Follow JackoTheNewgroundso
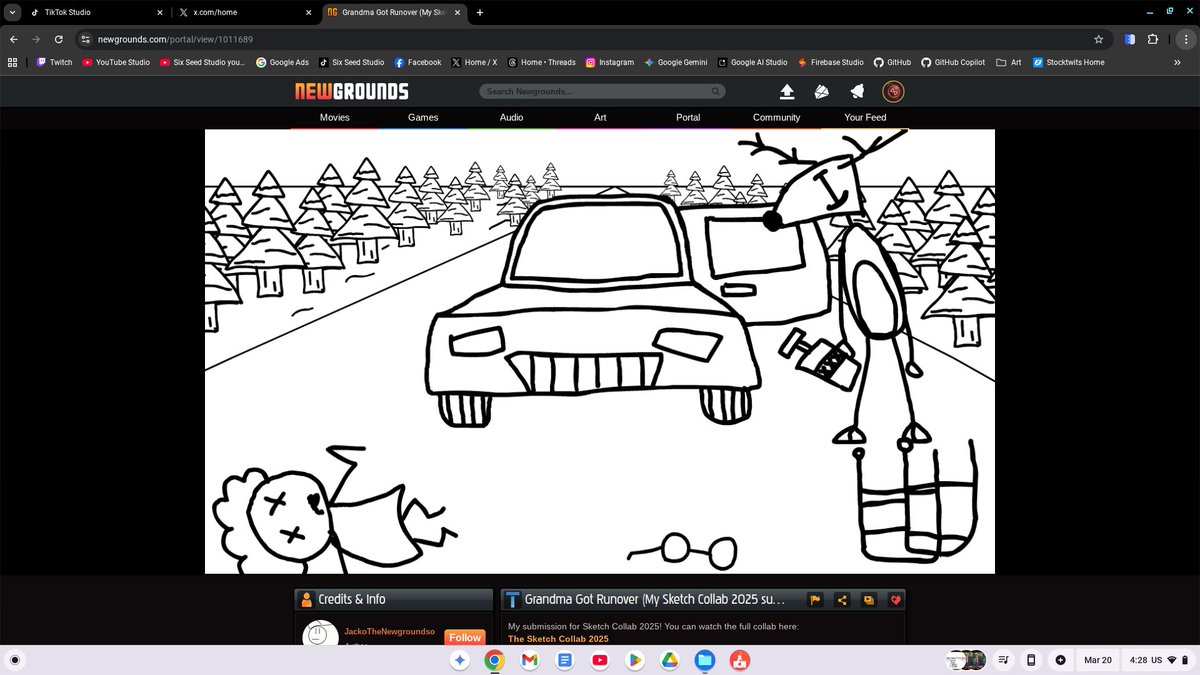Viewport: 1200px width, 675px height. pos(465,637)
